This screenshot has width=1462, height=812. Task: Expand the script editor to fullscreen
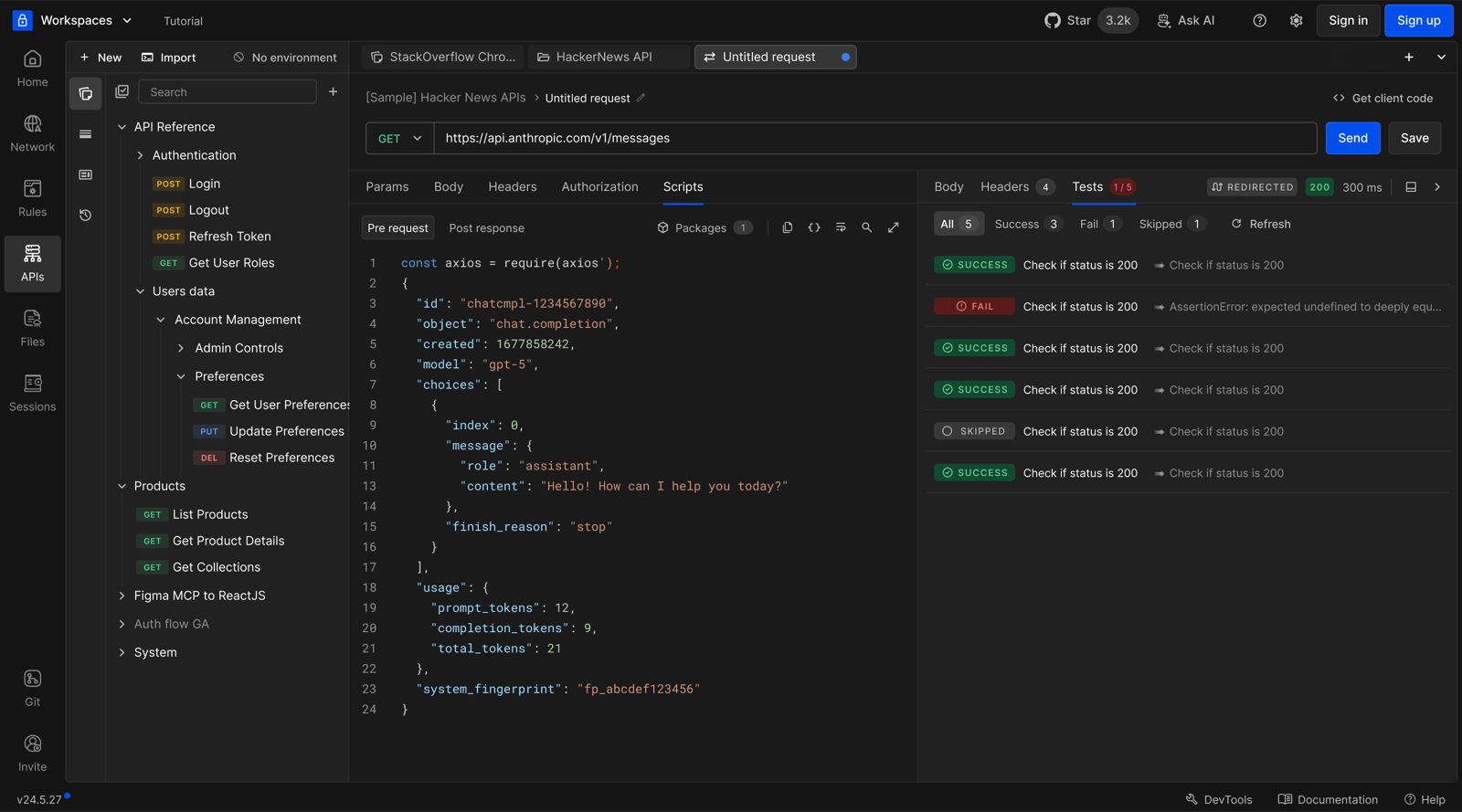pyautogui.click(x=894, y=227)
